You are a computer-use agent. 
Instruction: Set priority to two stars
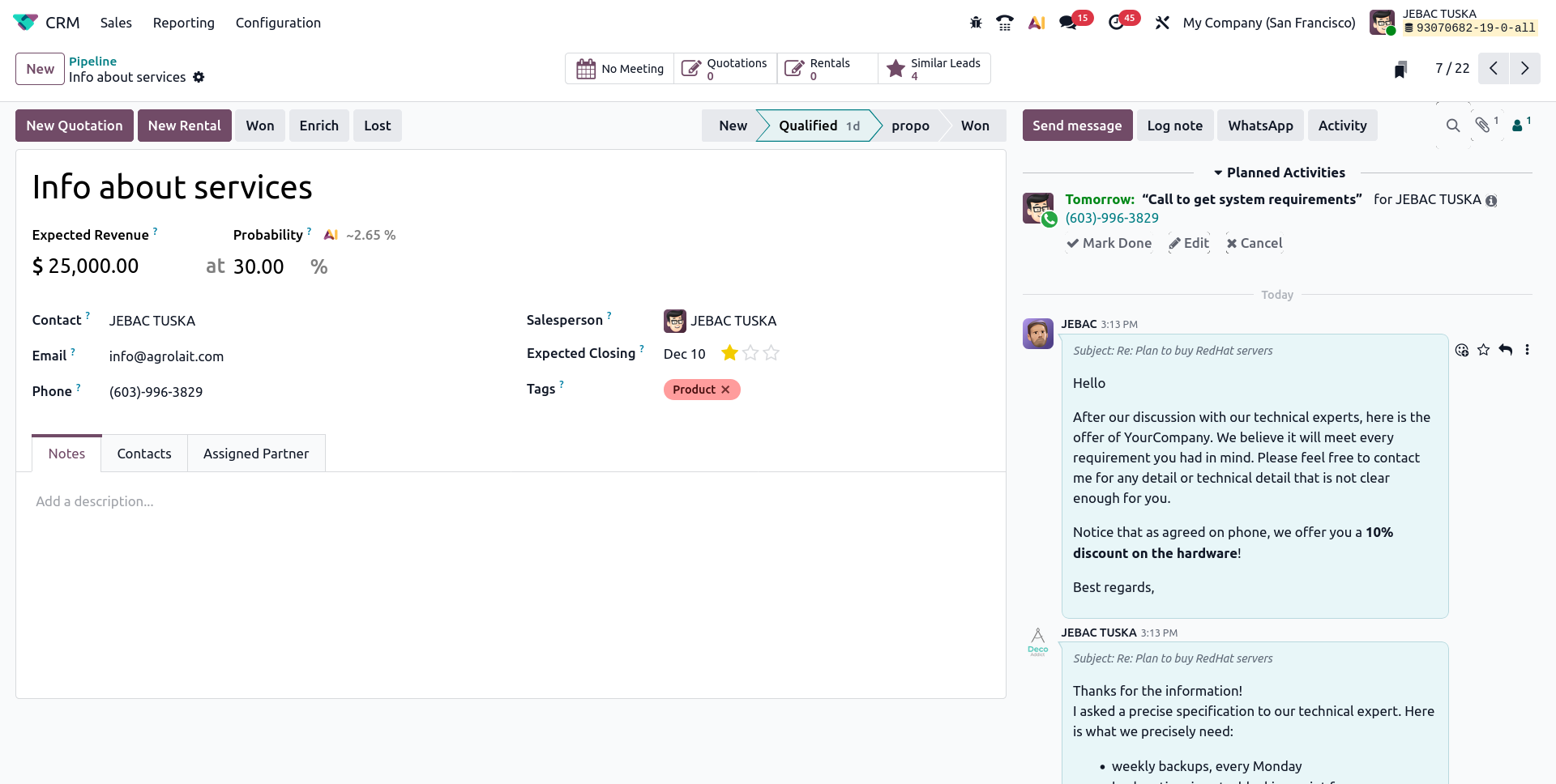750,353
